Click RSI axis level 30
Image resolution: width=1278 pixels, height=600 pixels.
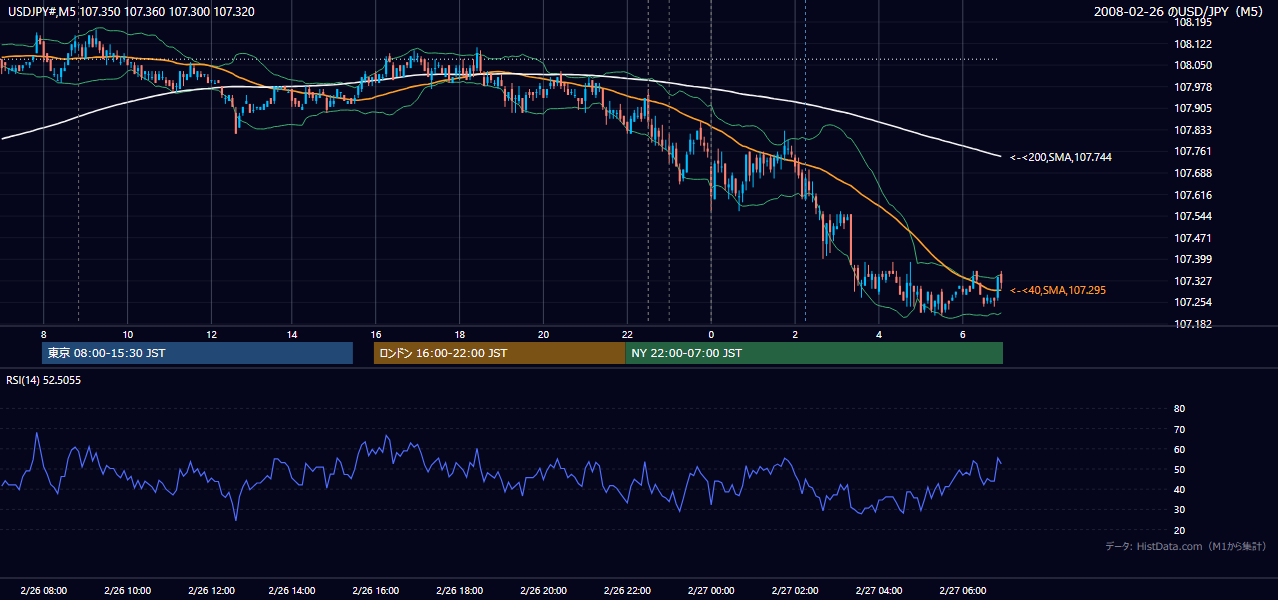click(x=1179, y=510)
